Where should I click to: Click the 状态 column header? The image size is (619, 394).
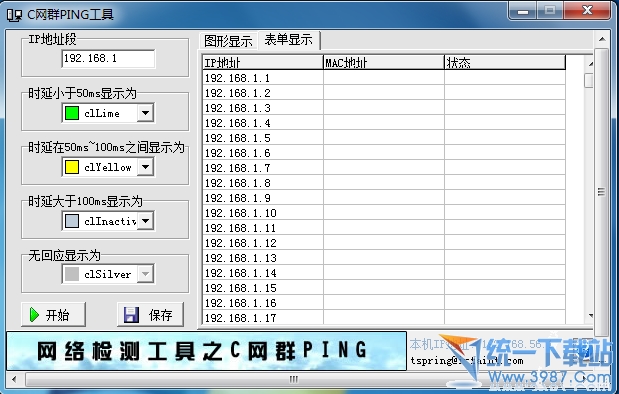point(505,62)
